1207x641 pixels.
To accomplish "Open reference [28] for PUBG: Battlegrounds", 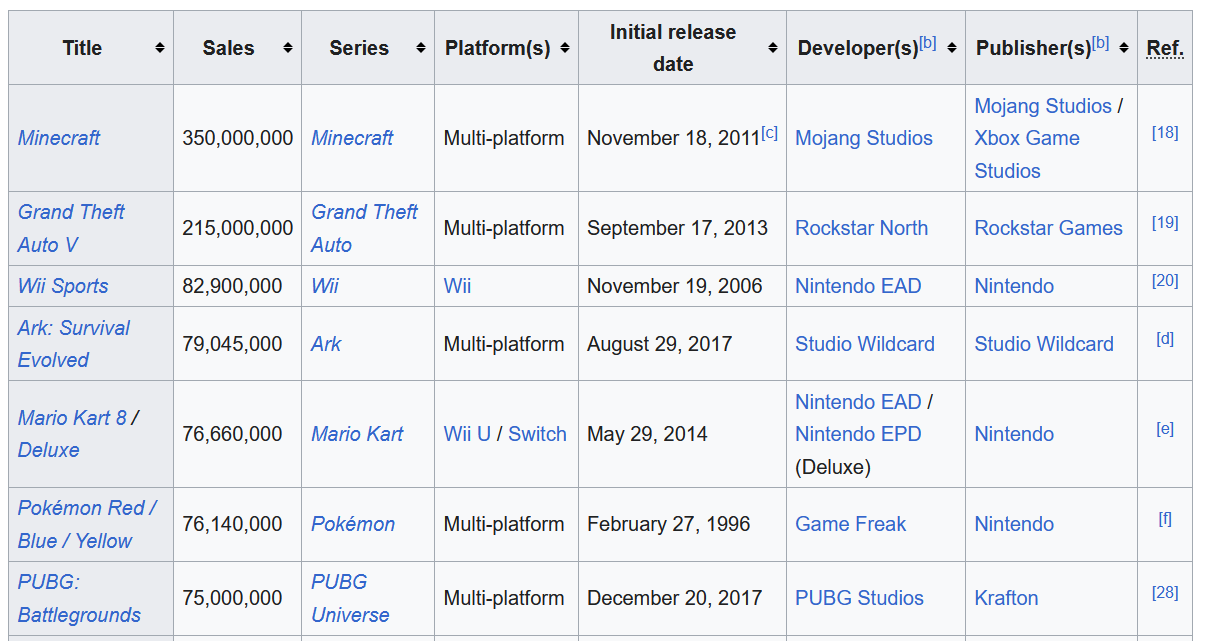I will pyautogui.click(x=1165, y=592).
